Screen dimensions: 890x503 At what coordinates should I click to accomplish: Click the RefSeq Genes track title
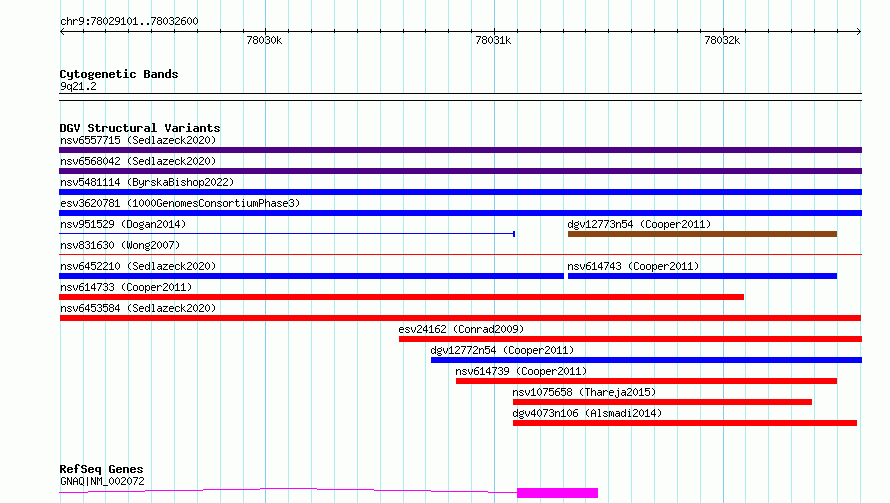[101, 470]
